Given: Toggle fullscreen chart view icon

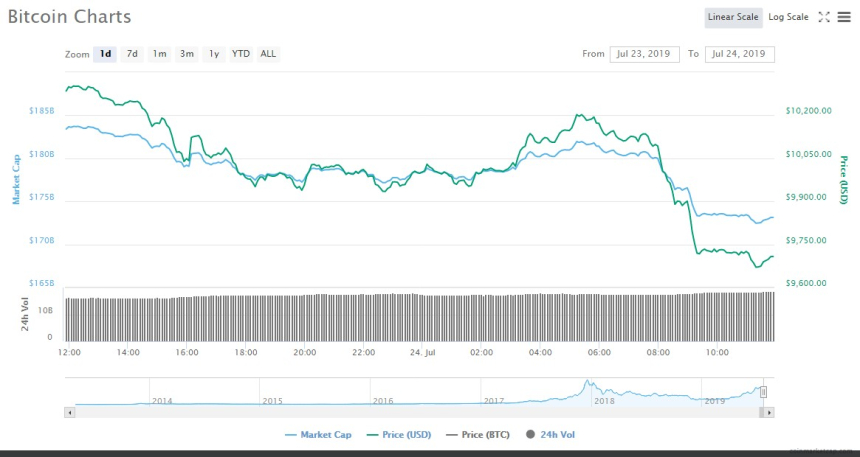Looking at the screenshot, I should (x=824, y=17).
